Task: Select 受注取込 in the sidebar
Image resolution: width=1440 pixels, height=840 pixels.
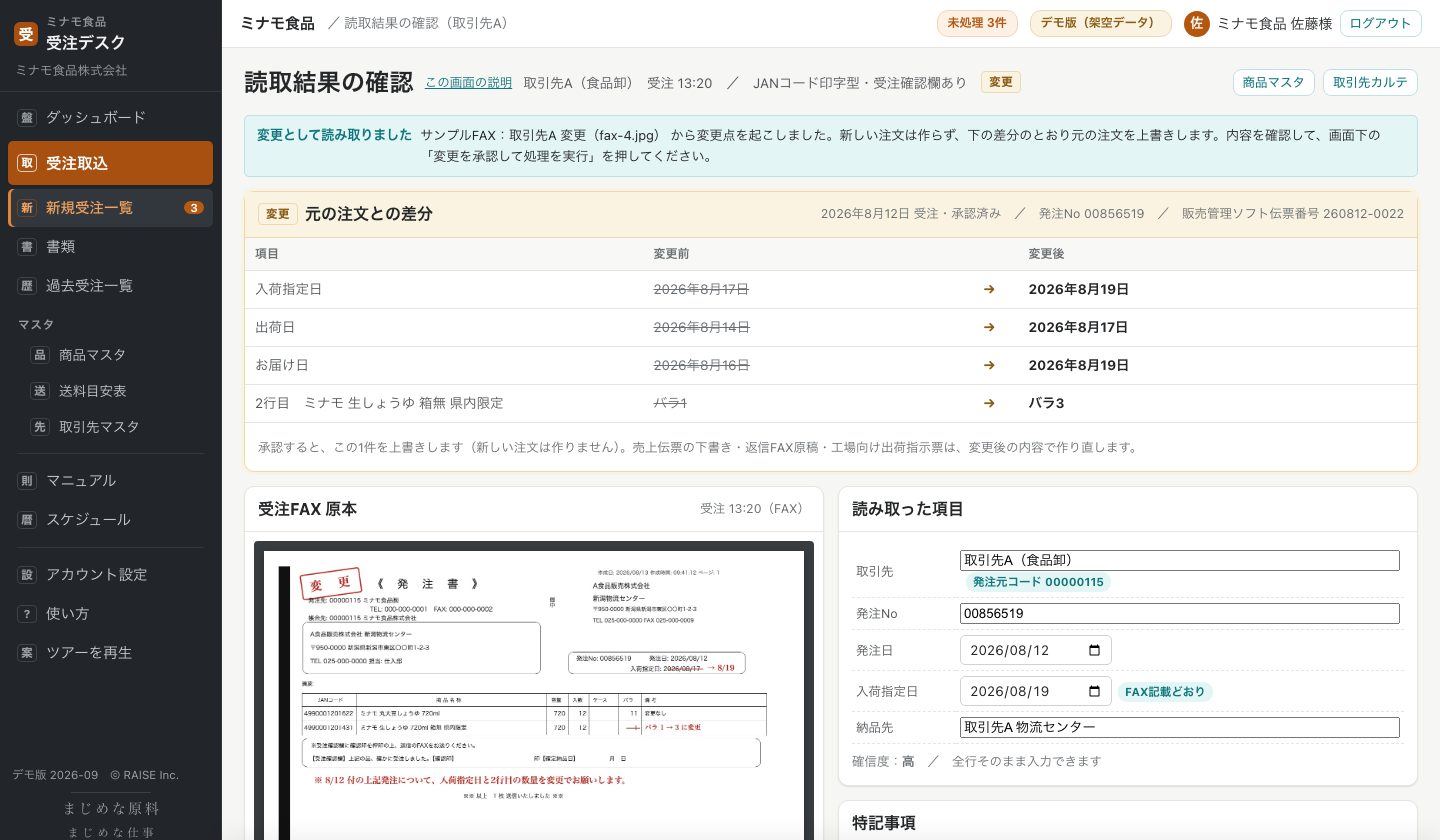Action: click(x=110, y=164)
